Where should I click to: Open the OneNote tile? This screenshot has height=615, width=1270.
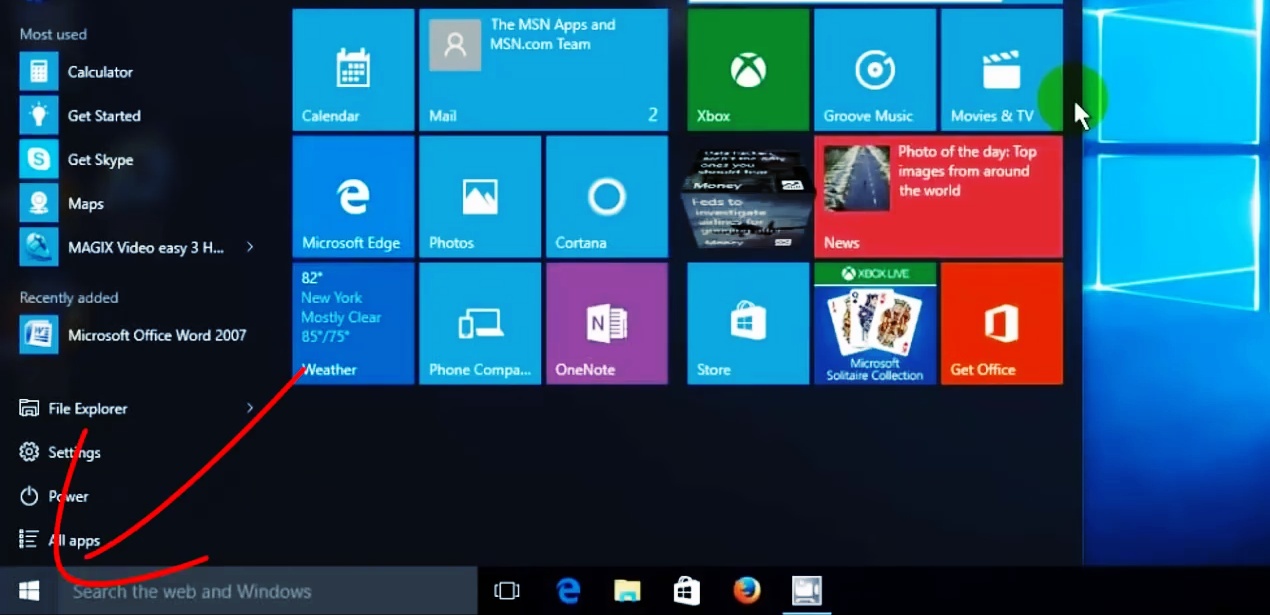[x=607, y=324]
